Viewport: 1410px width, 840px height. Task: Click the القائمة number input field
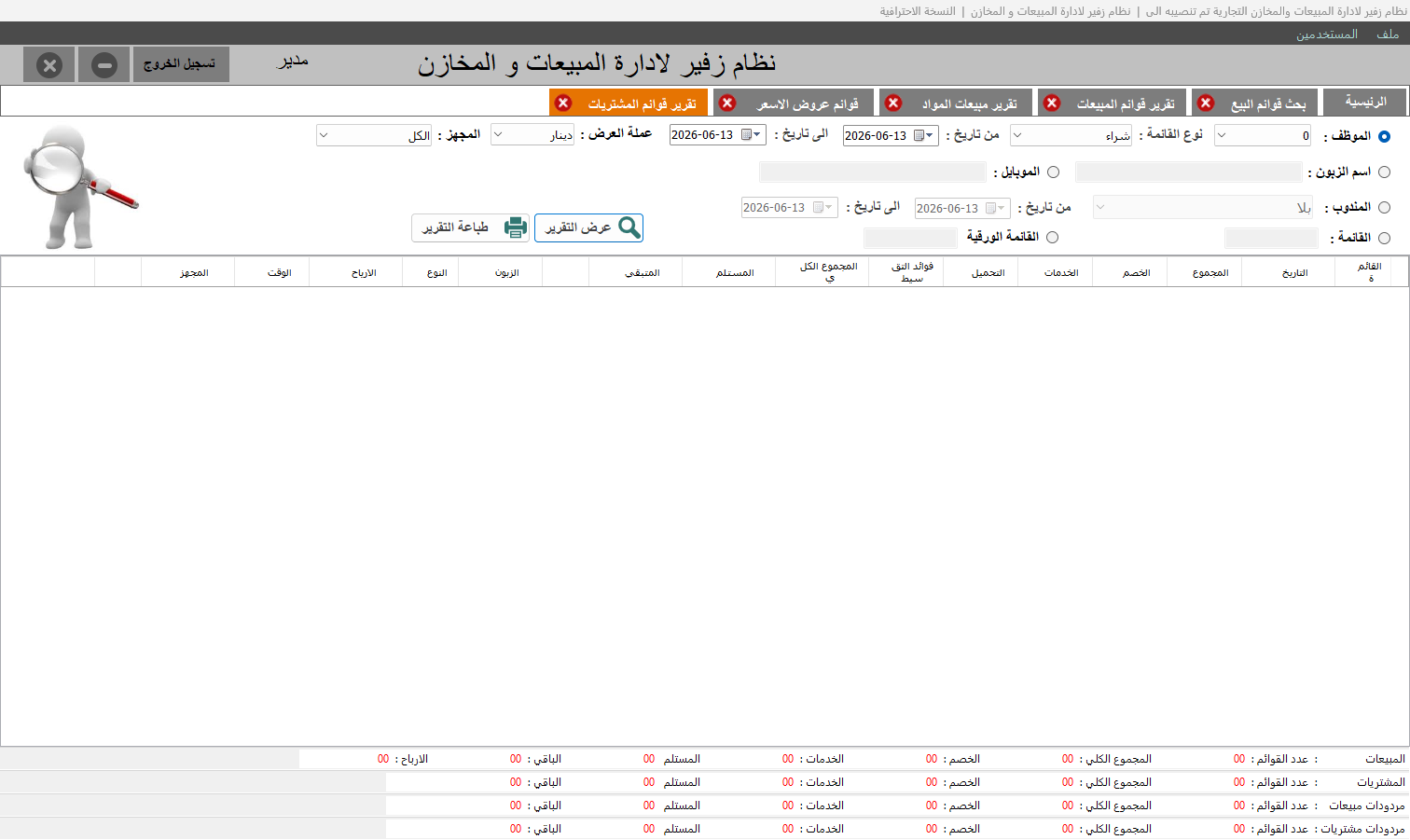(1272, 238)
